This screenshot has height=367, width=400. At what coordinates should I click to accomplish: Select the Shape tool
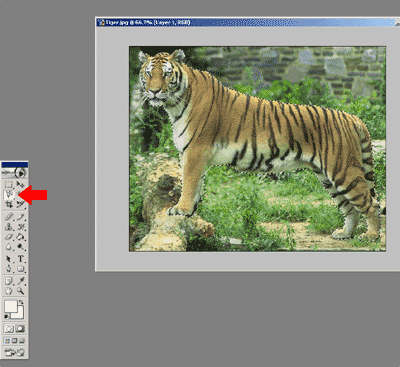tap(20, 269)
